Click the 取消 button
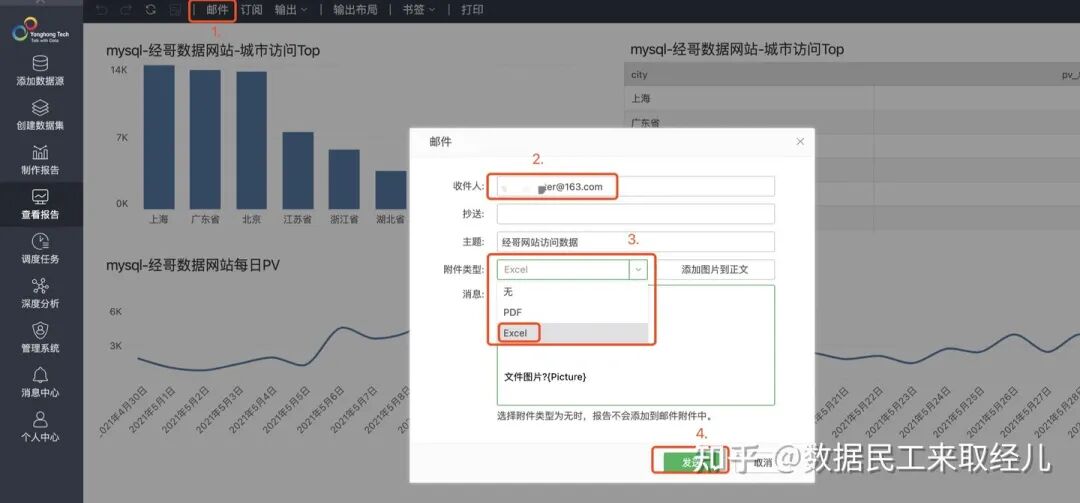This screenshot has width=1080, height=503. point(762,463)
